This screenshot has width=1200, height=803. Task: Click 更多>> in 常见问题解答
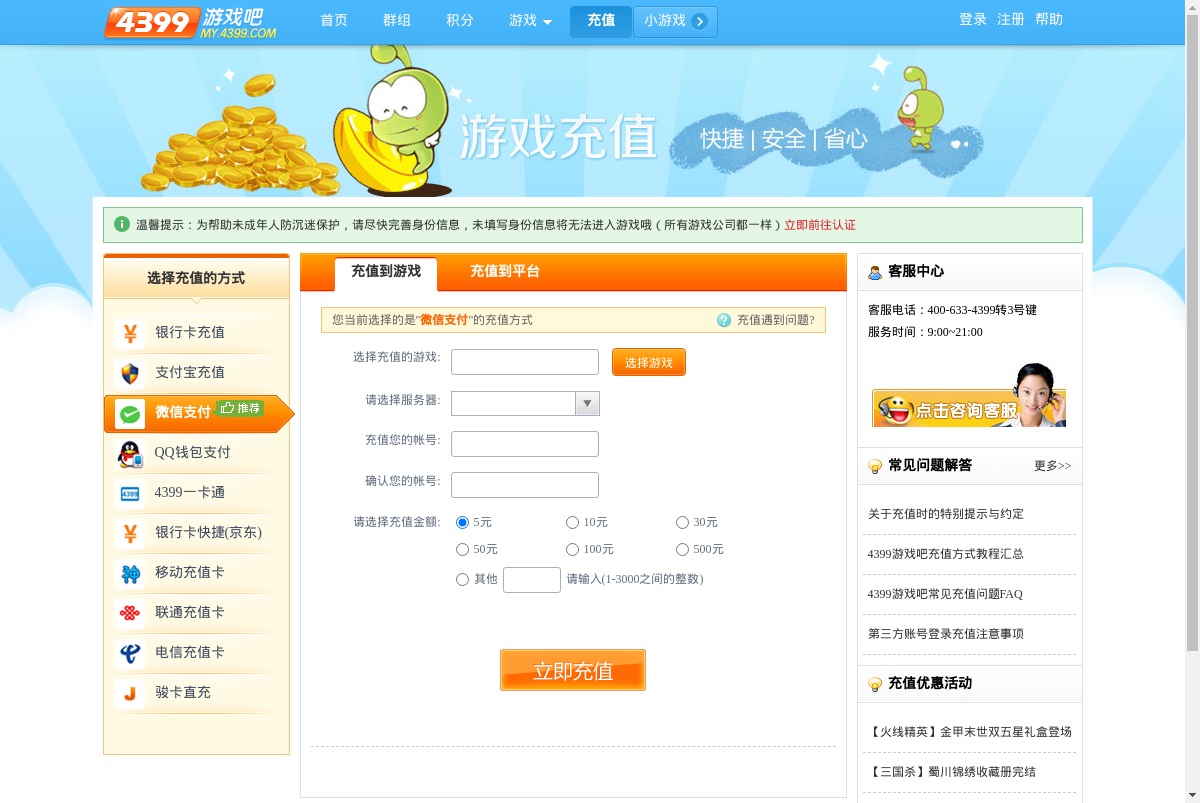coord(1052,466)
